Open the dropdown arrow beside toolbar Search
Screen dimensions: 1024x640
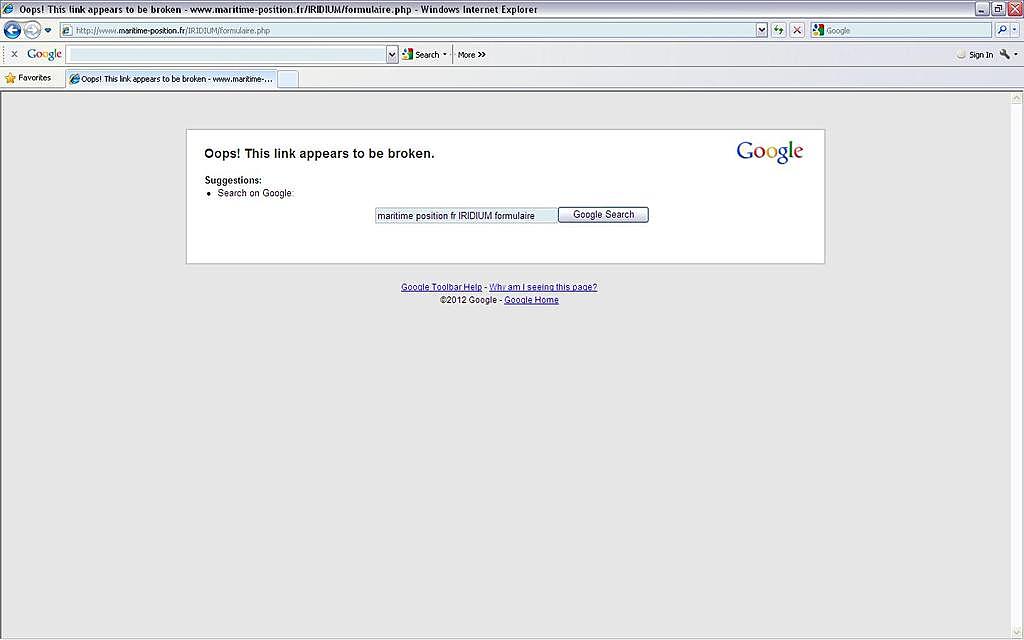coord(445,55)
